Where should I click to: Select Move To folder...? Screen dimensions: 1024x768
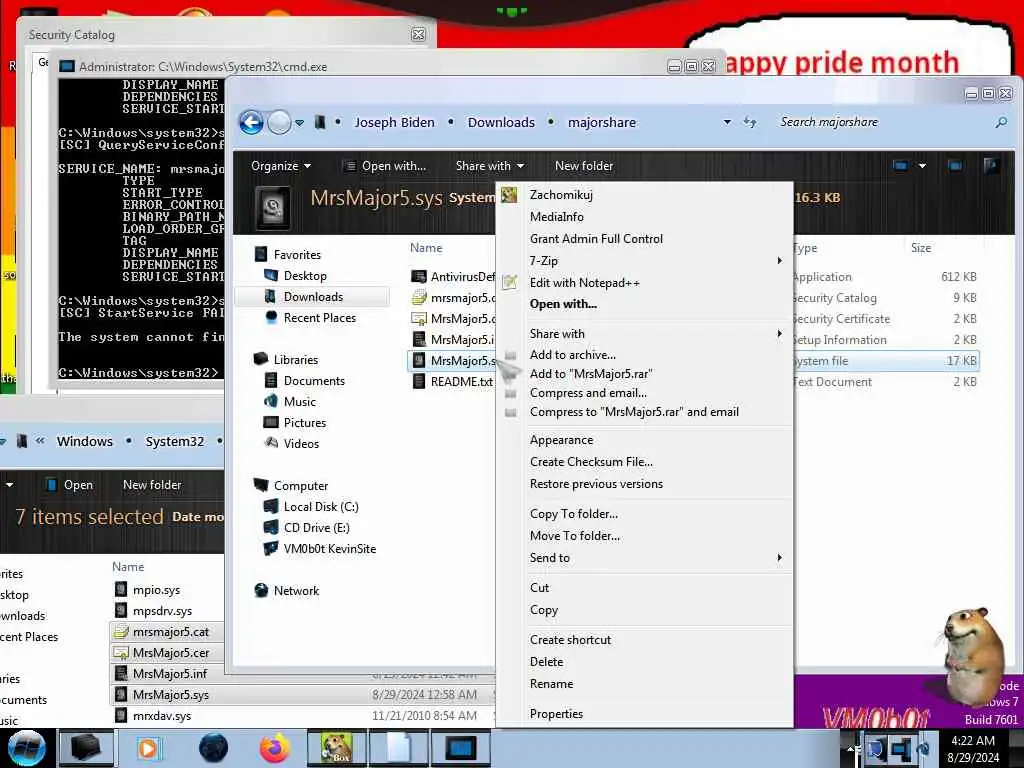pos(645,536)
